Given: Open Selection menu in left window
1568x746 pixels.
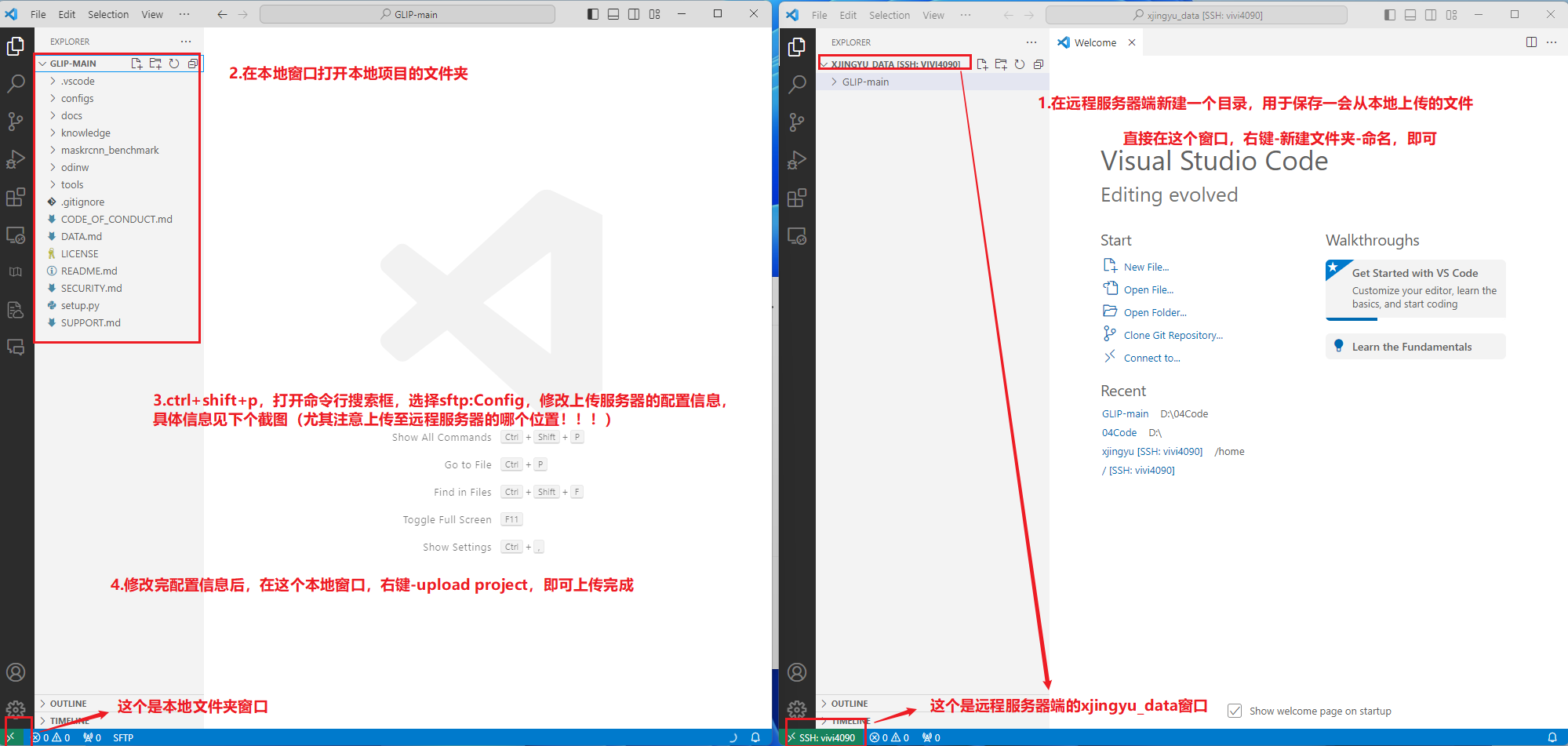Looking at the screenshot, I should (x=108, y=14).
